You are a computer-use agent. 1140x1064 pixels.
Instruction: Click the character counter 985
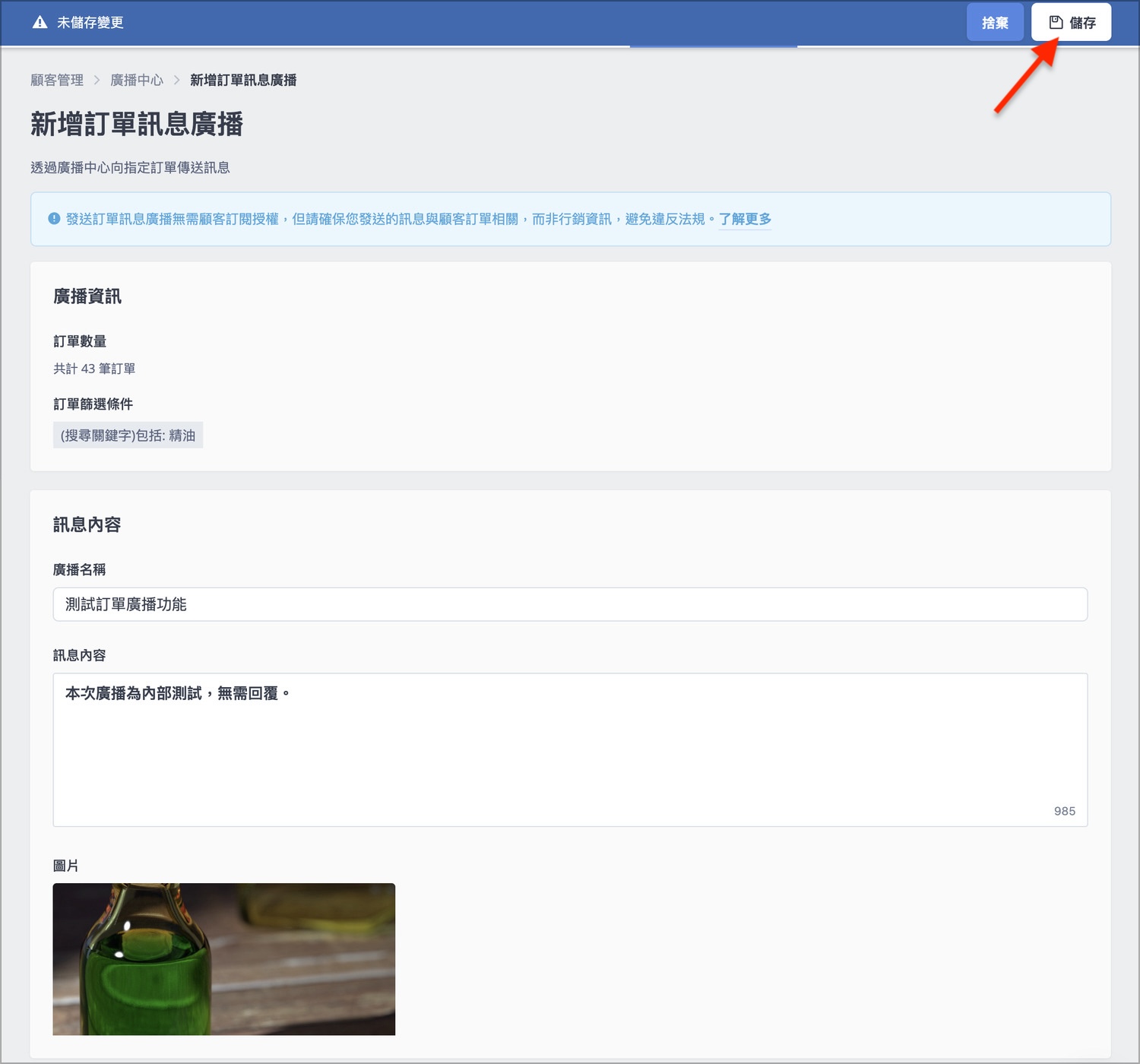[x=1065, y=811]
